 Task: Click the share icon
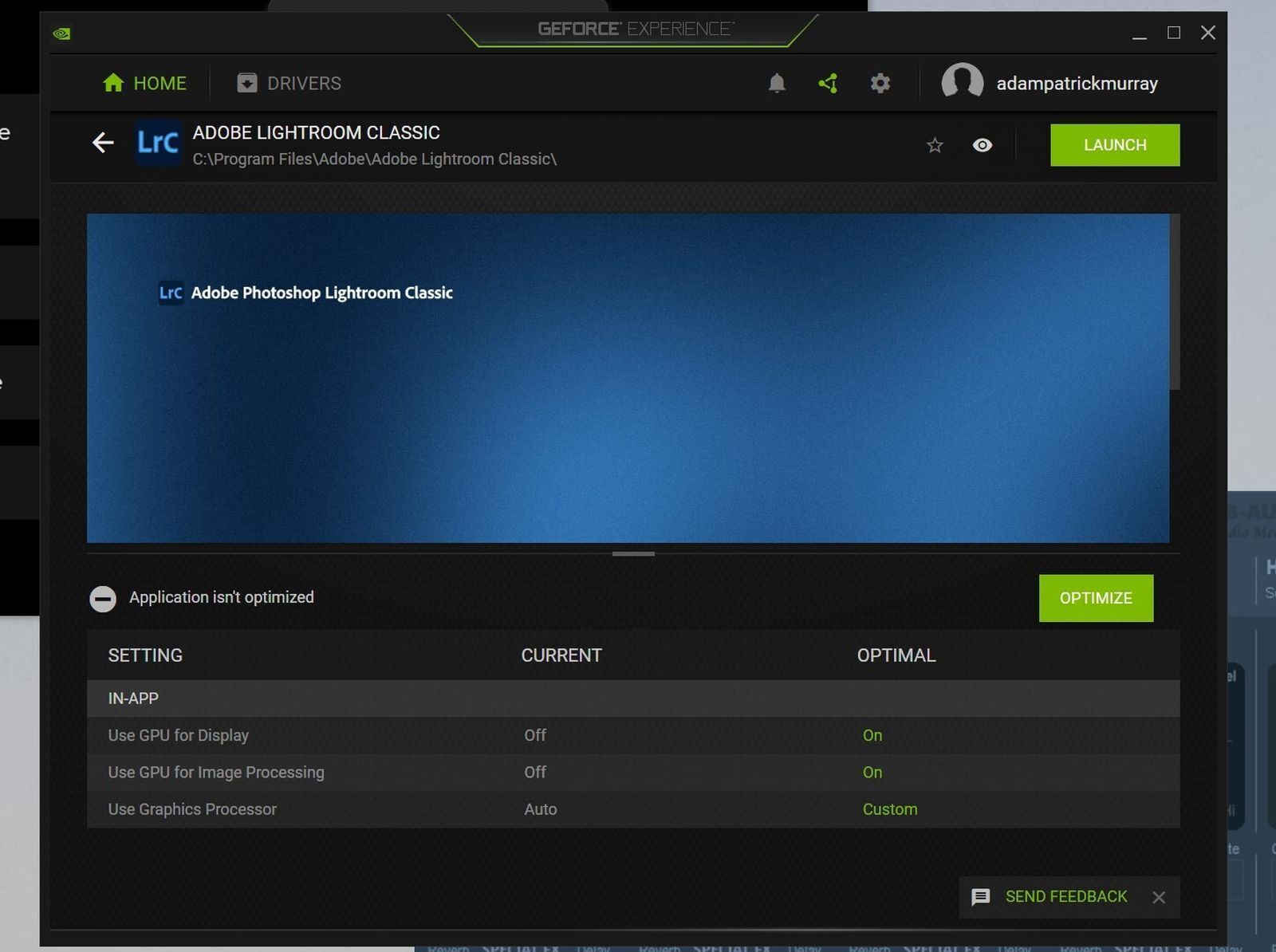[828, 83]
